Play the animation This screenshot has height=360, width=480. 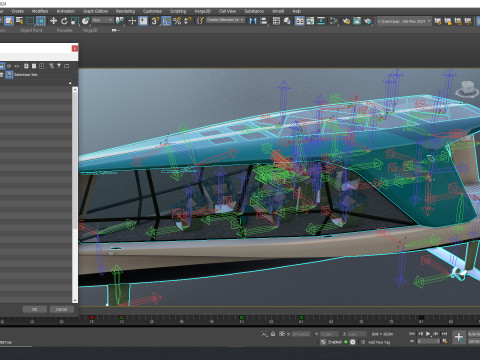click(x=428, y=334)
